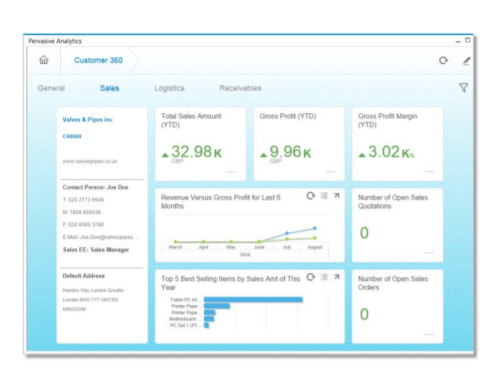This screenshot has height=381, width=499.
Task: Show list view of Revenue chart
Action: 324,196
